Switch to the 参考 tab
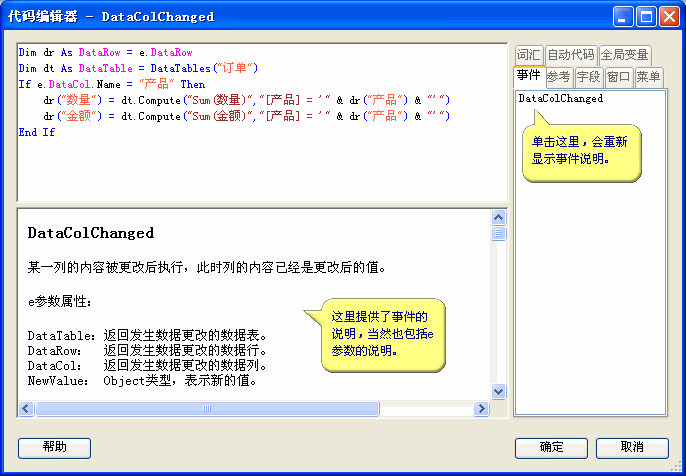This screenshot has height=476, width=686. (x=559, y=77)
